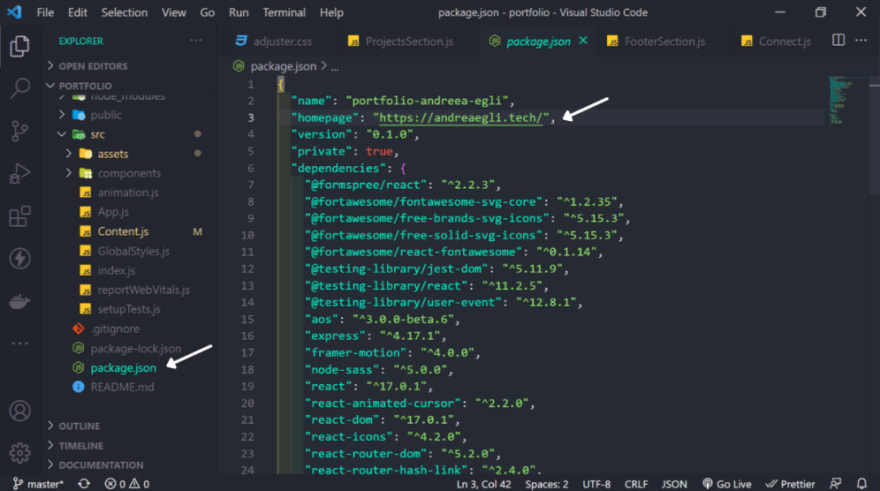
Task: Open package-lock.json in the explorer
Action: [x=135, y=348]
